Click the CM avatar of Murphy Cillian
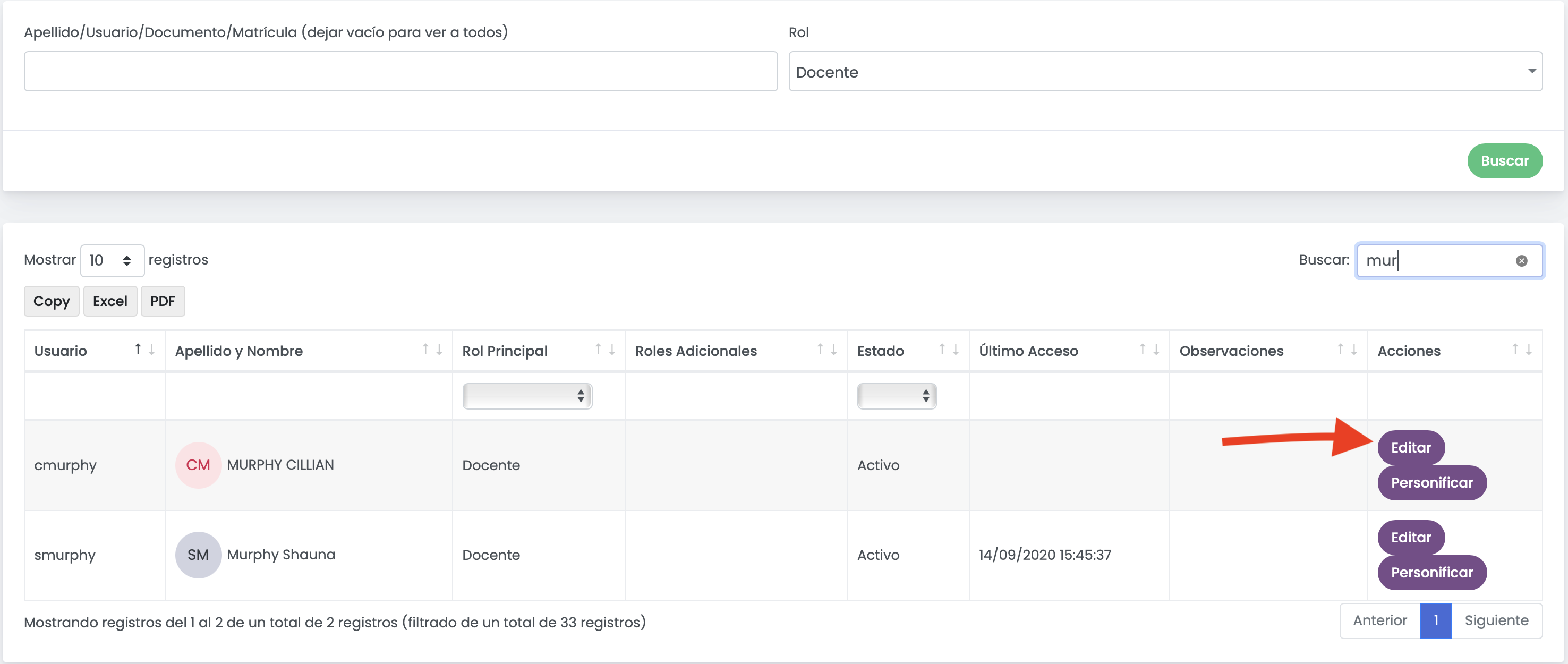This screenshot has width=1568, height=664. coord(198,465)
